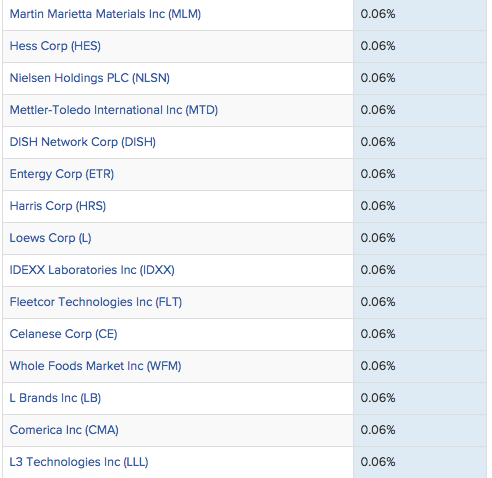The image size is (492, 478).
Task: Click Harris Corp (HRS) link
Action: coord(58,206)
